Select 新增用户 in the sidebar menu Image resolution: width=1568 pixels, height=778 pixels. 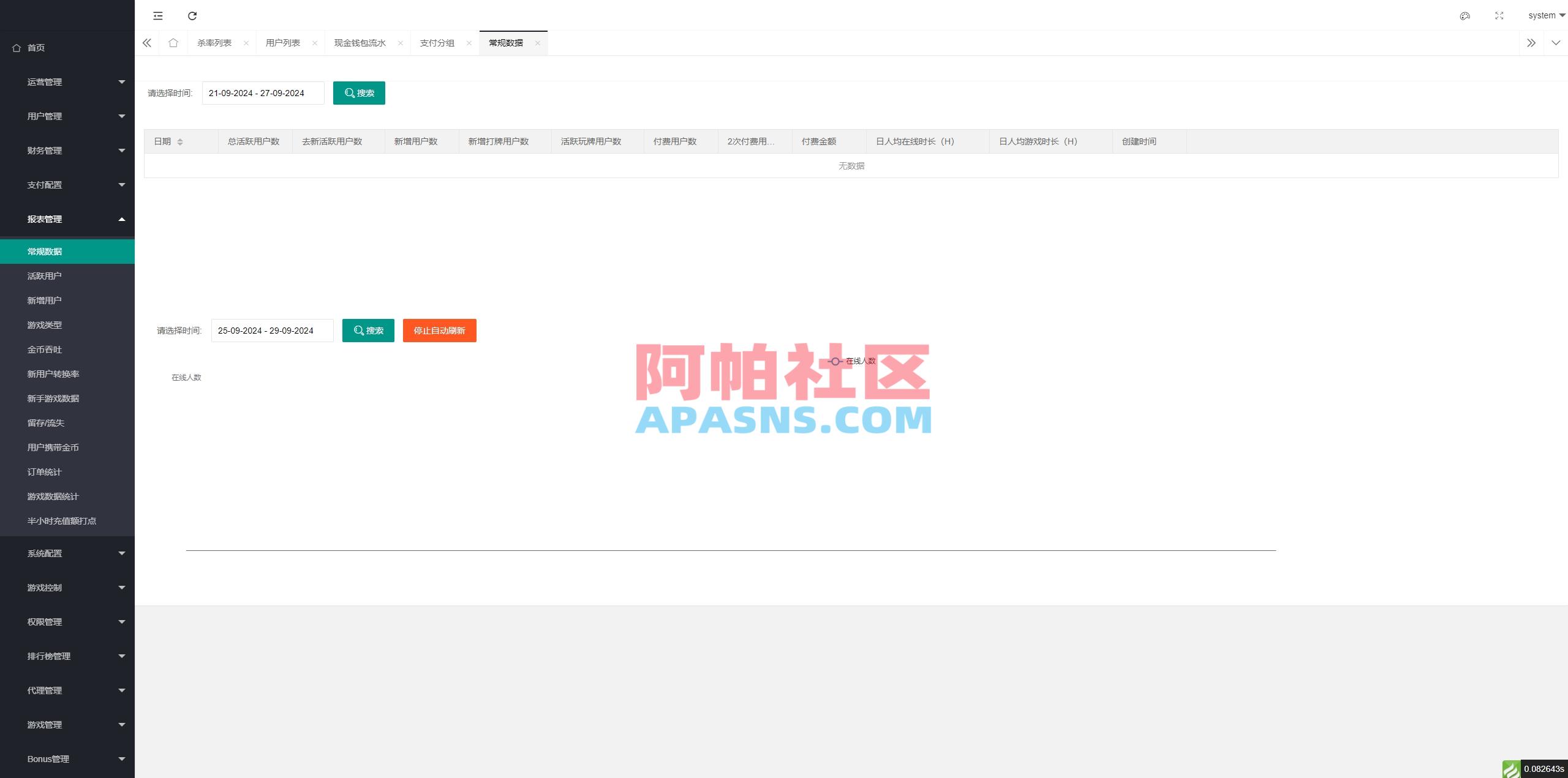pyautogui.click(x=44, y=300)
